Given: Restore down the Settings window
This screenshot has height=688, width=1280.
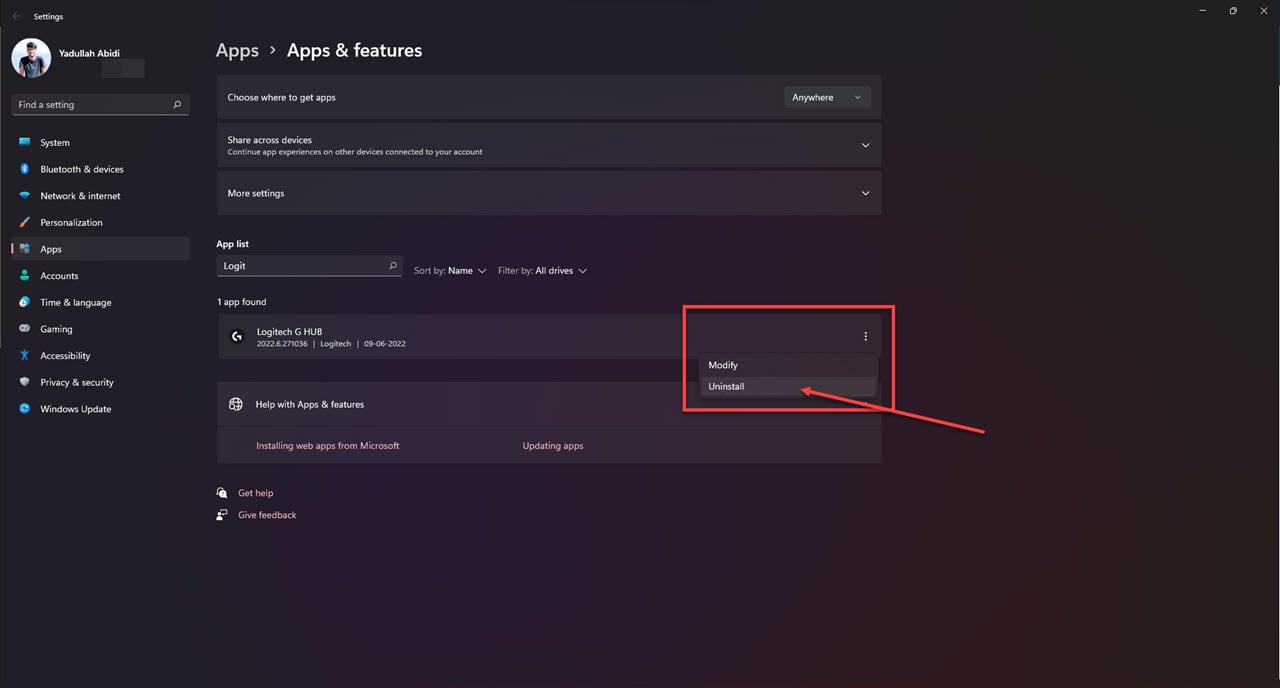Looking at the screenshot, I should click(x=1232, y=11).
